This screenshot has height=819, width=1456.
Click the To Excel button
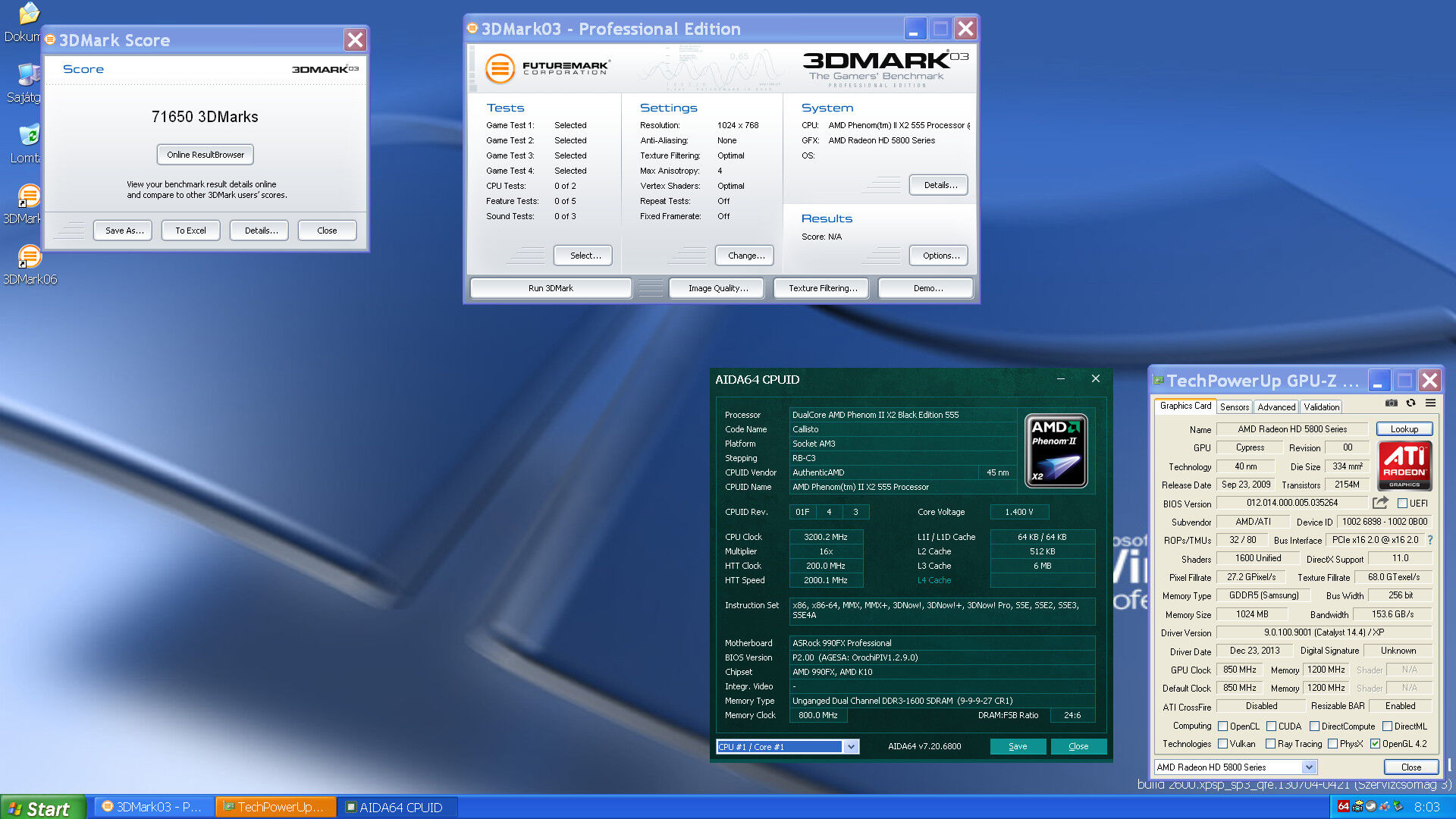190,231
